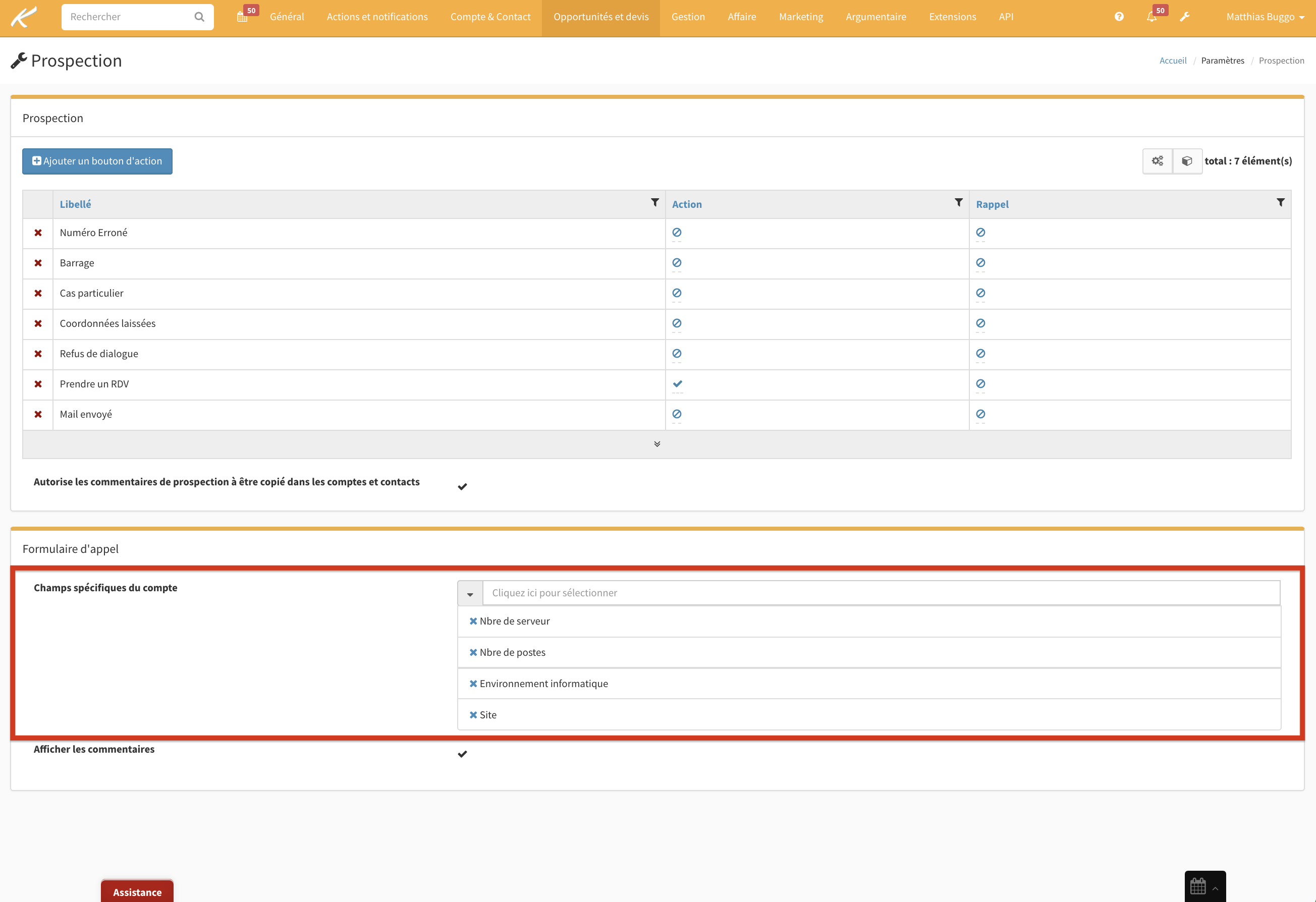Open the calendar icon in top bar

[242, 17]
